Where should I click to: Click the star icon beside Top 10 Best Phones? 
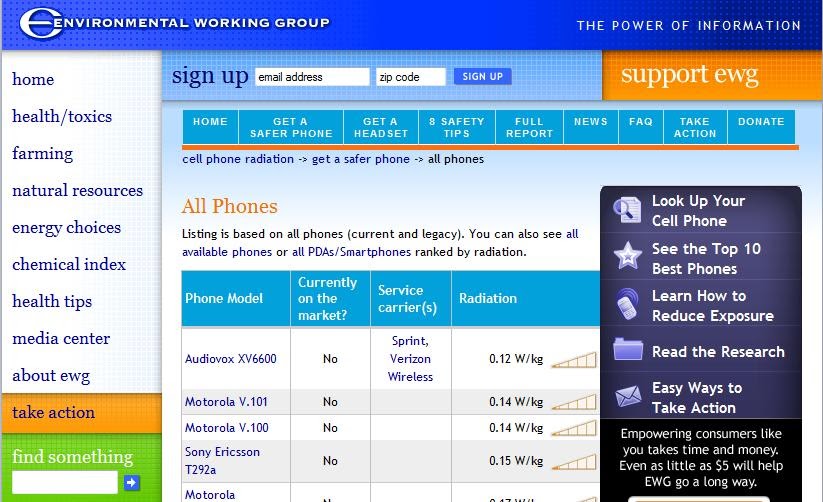coord(628,256)
